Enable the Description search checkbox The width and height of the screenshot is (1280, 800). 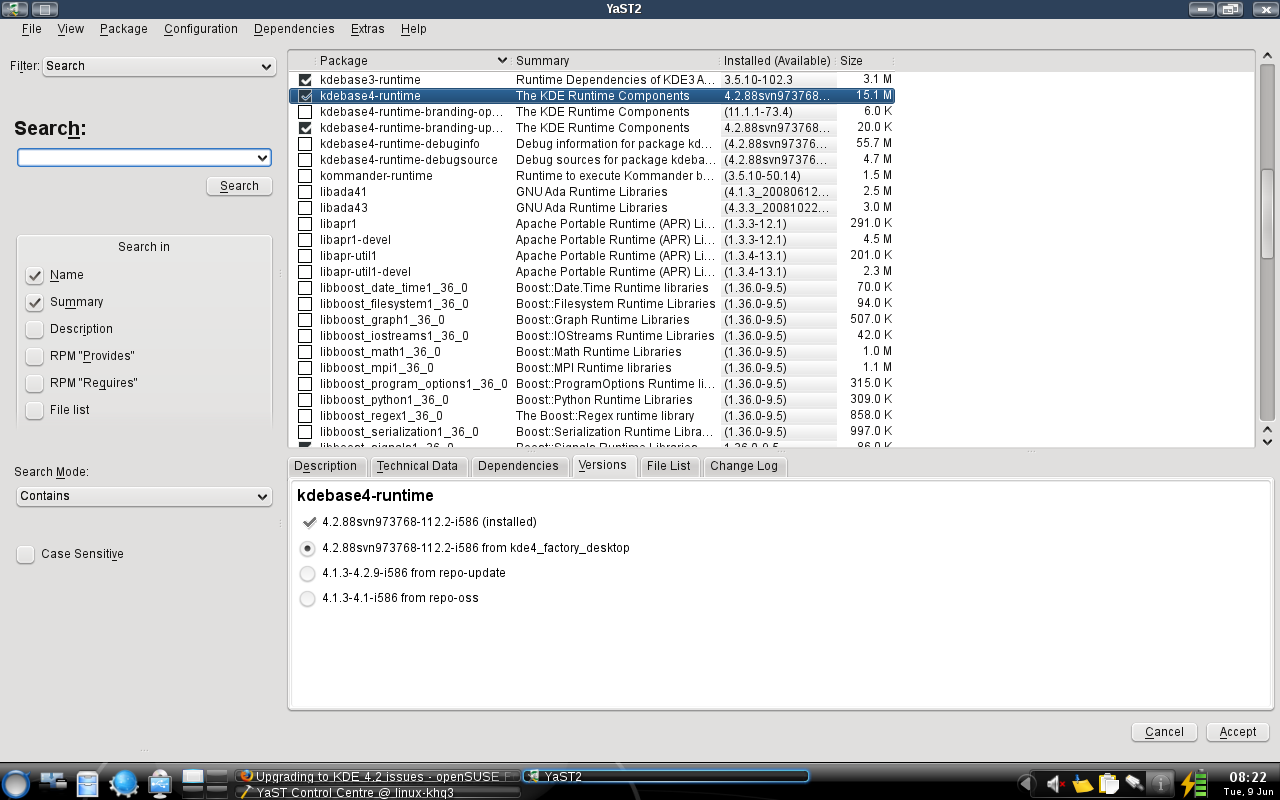[35, 329]
